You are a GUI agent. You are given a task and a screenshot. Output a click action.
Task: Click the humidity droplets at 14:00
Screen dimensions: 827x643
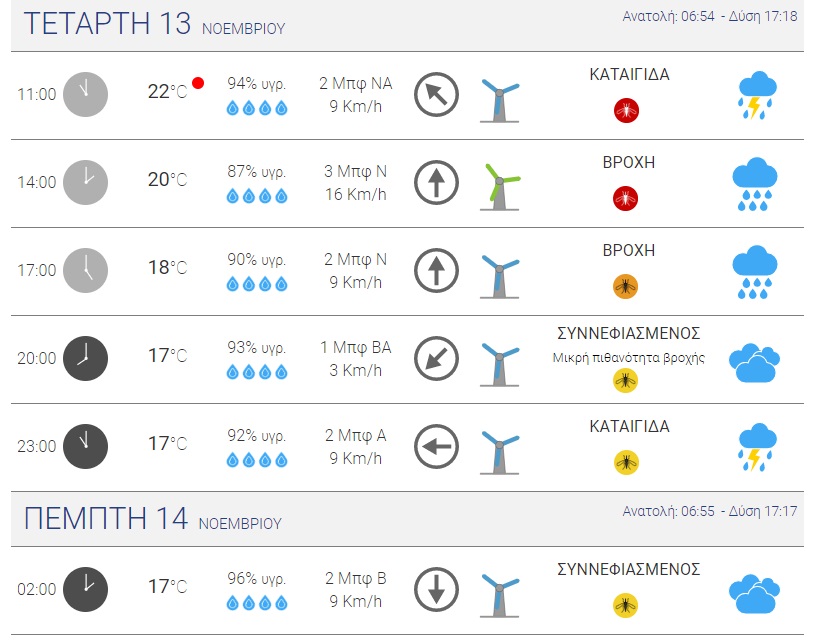point(257,196)
